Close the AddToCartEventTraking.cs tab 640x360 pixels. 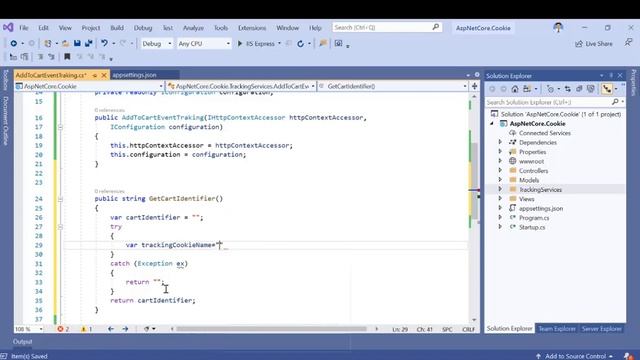104,76
